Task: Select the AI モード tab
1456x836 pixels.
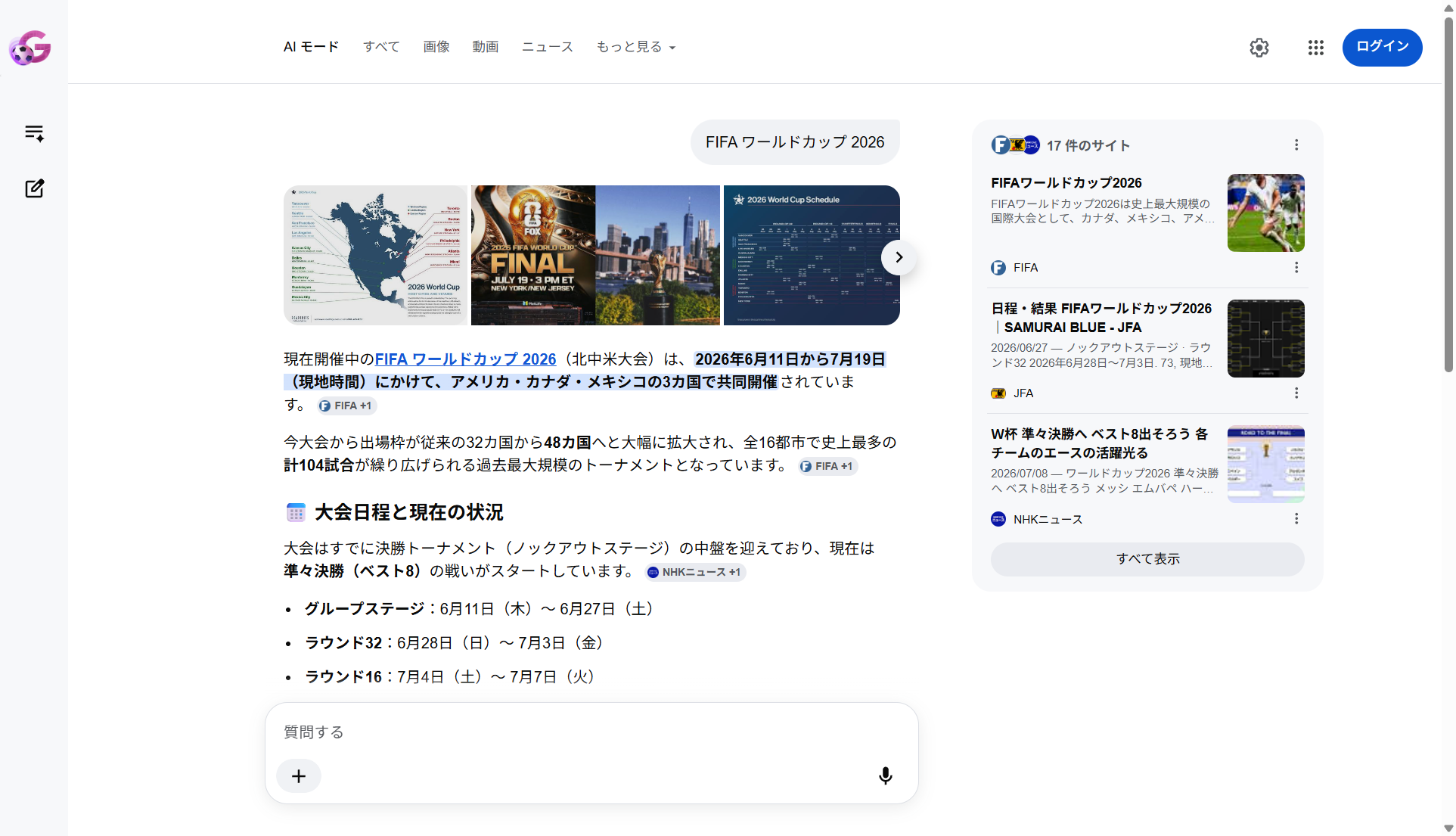Action: [x=311, y=47]
